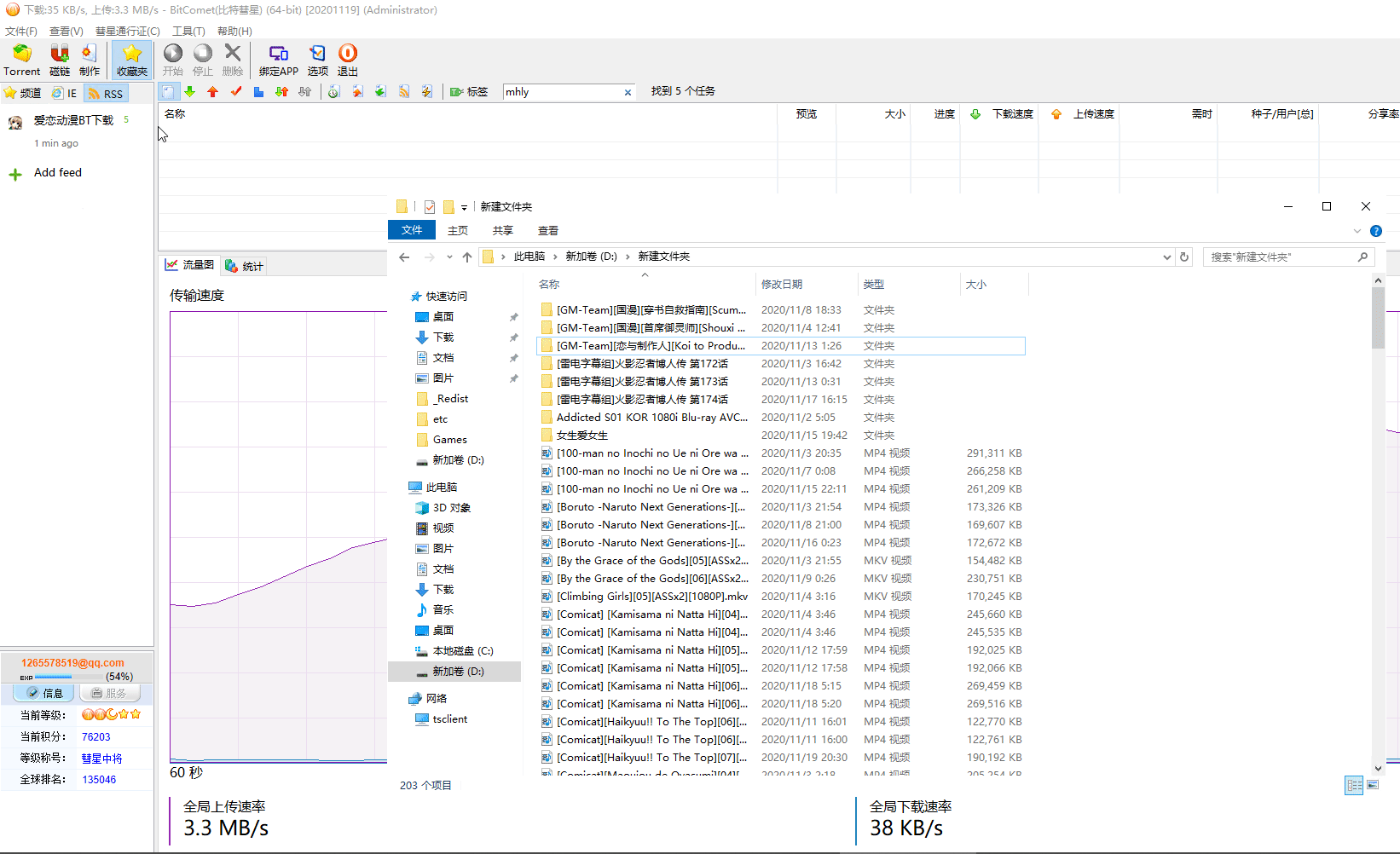Open quick access toolbar customize dropdown
This screenshot has height=854, width=1400.
(x=465, y=207)
